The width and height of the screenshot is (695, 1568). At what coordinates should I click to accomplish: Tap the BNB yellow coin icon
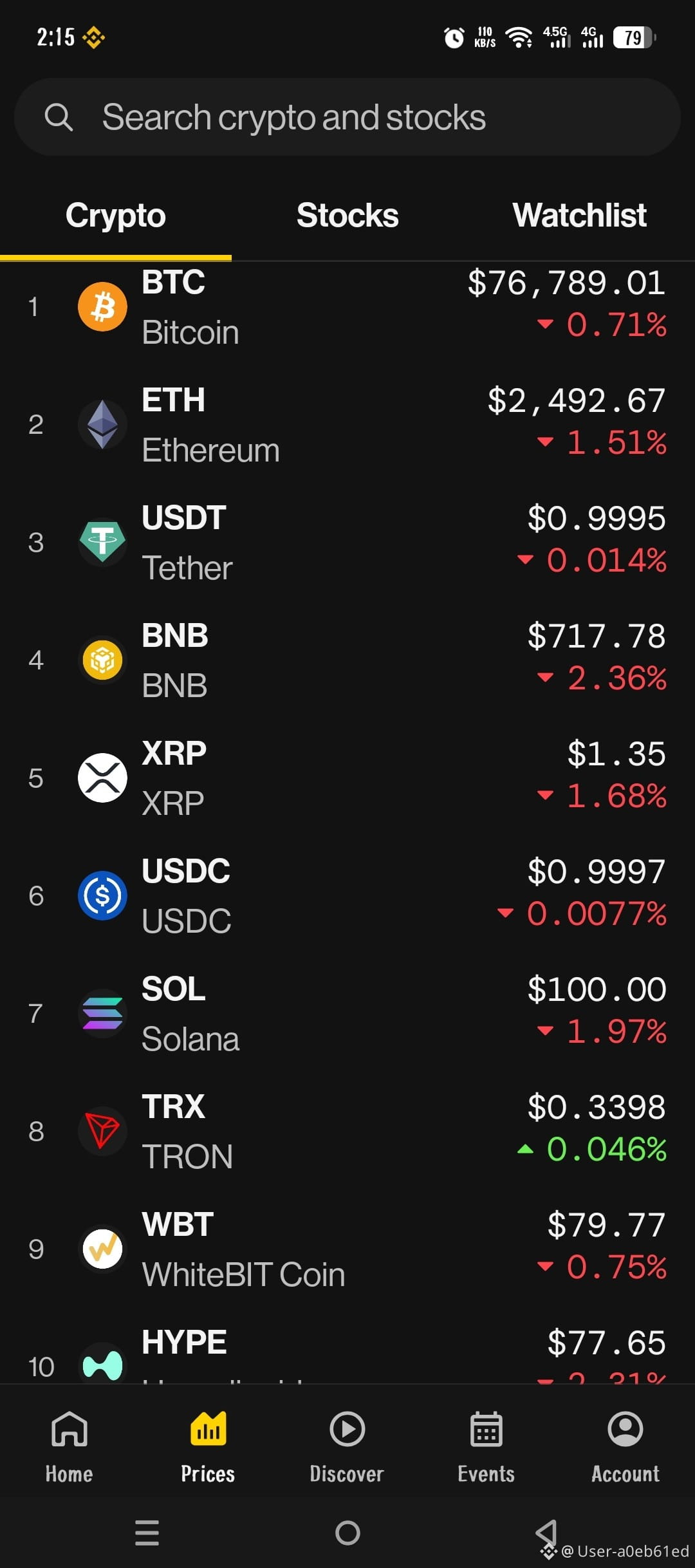coord(102,660)
